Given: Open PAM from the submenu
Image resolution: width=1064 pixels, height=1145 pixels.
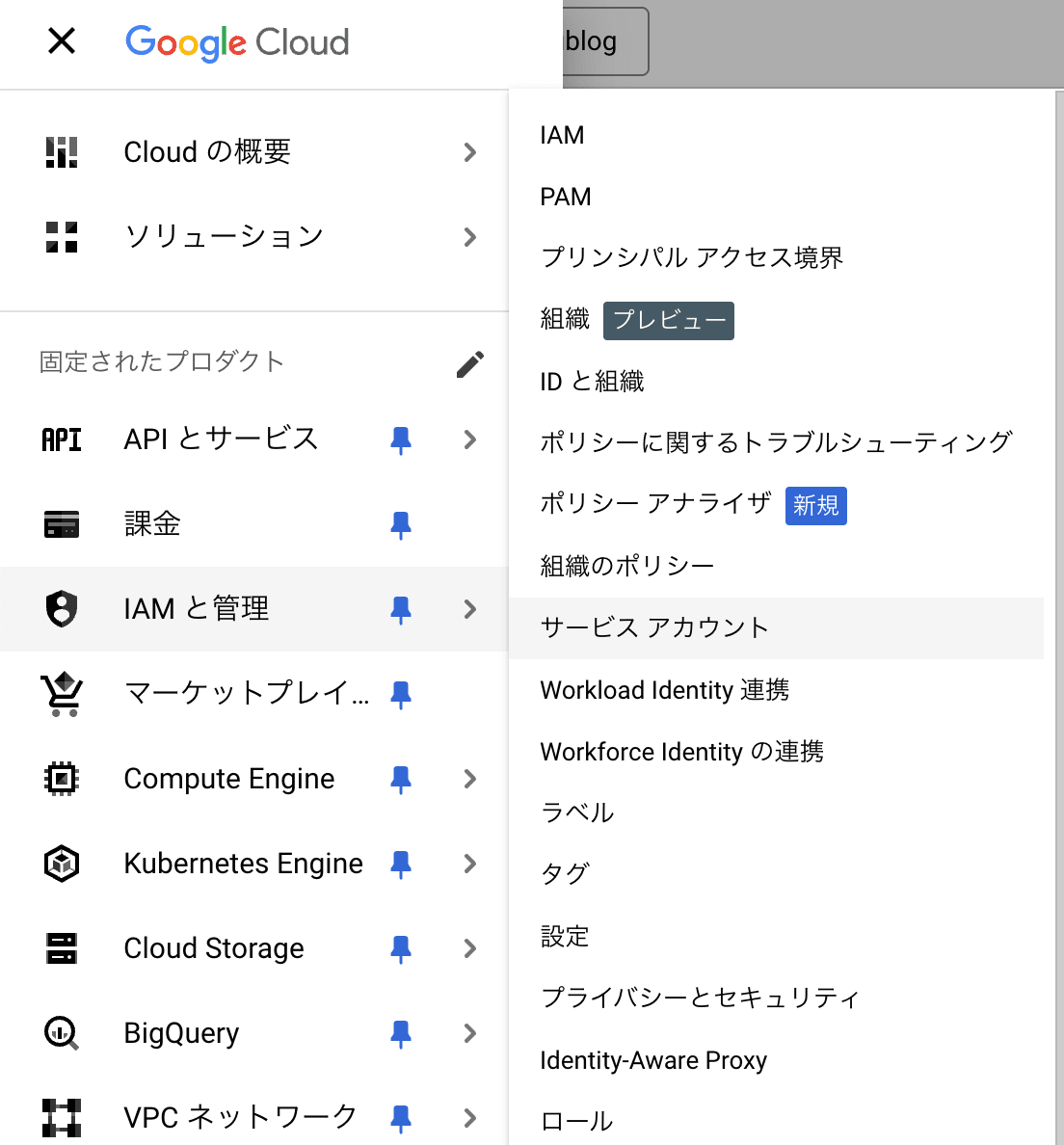Looking at the screenshot, I should click(776, 197).
